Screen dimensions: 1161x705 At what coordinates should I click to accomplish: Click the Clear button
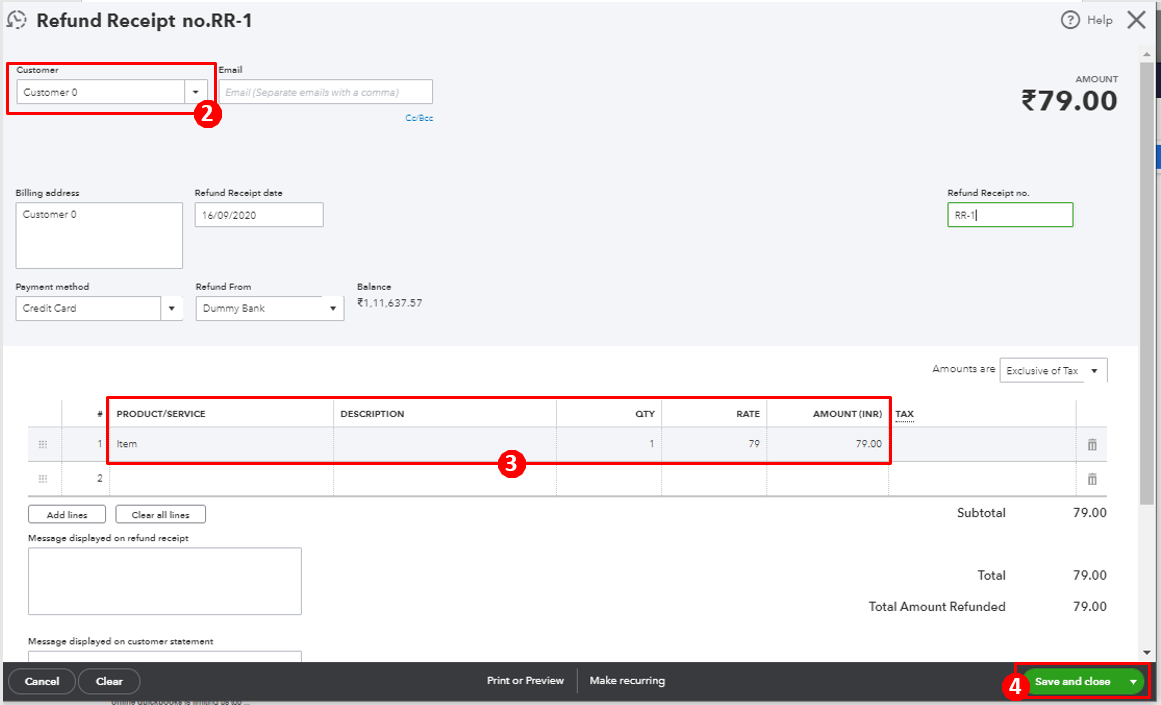pos(109,681)
